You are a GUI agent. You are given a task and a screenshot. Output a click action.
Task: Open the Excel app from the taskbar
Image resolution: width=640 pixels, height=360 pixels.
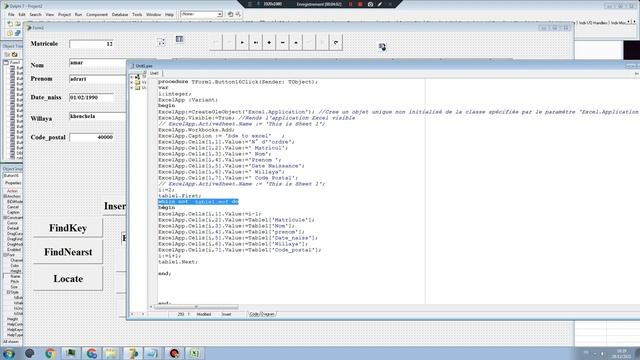tap(195, 353)
